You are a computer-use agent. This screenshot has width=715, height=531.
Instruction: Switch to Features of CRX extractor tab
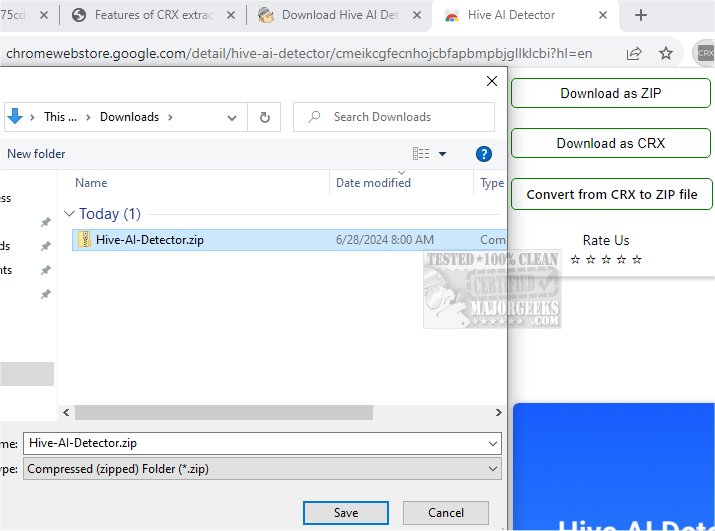[153, 15]
